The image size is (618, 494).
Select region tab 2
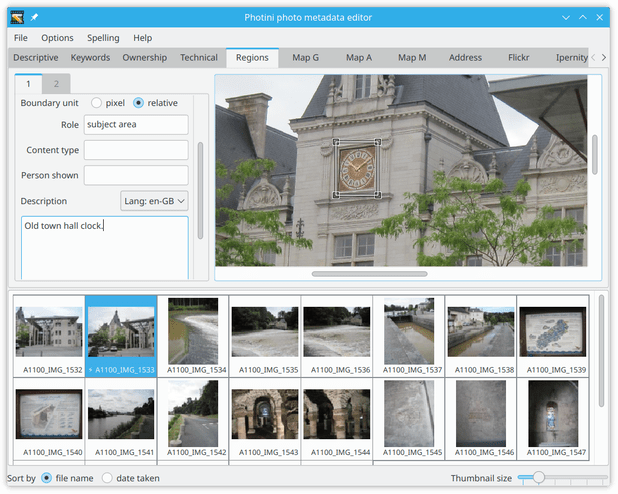(56, 84)
